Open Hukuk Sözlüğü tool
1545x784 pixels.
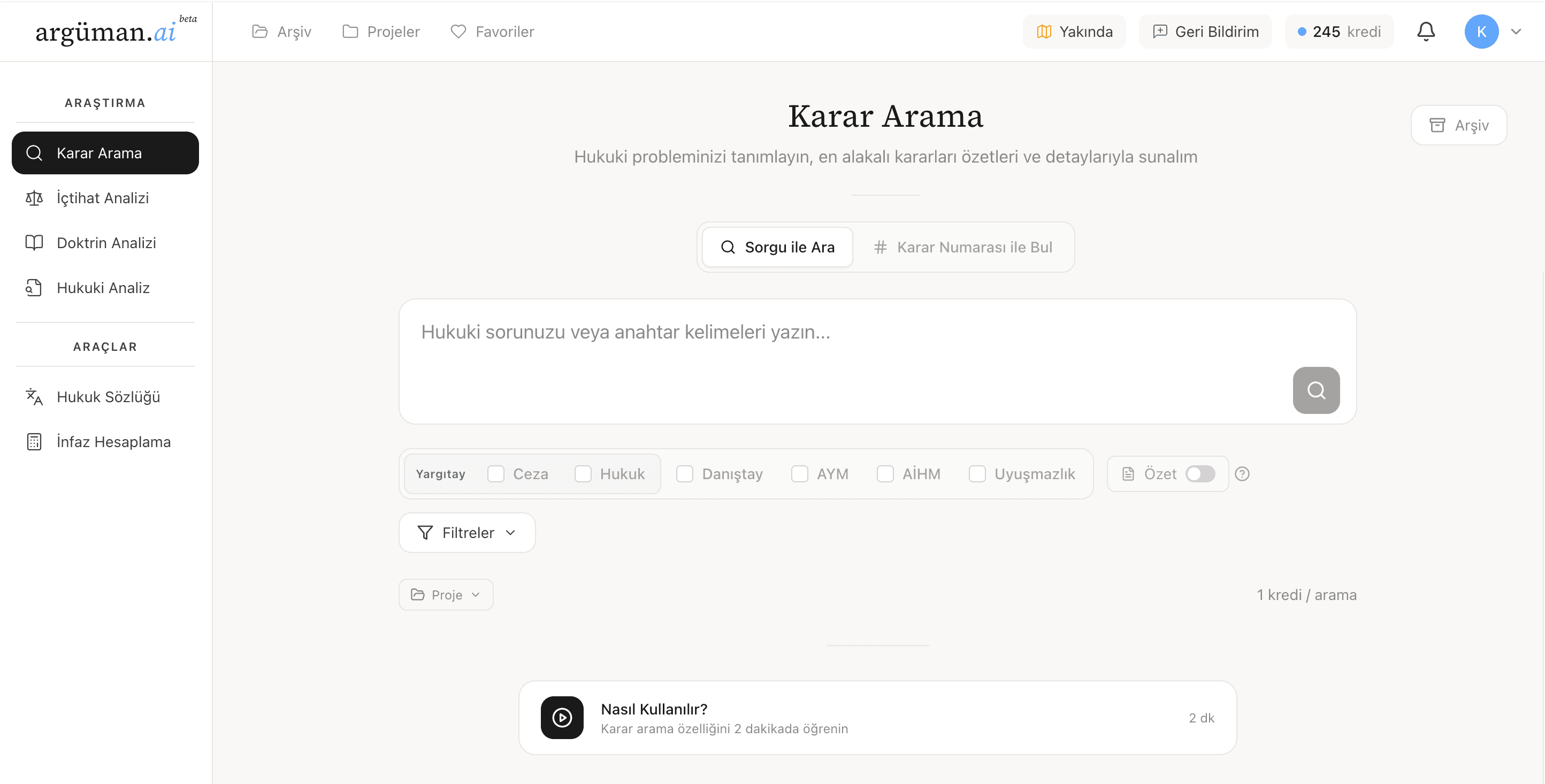point(105,397)
